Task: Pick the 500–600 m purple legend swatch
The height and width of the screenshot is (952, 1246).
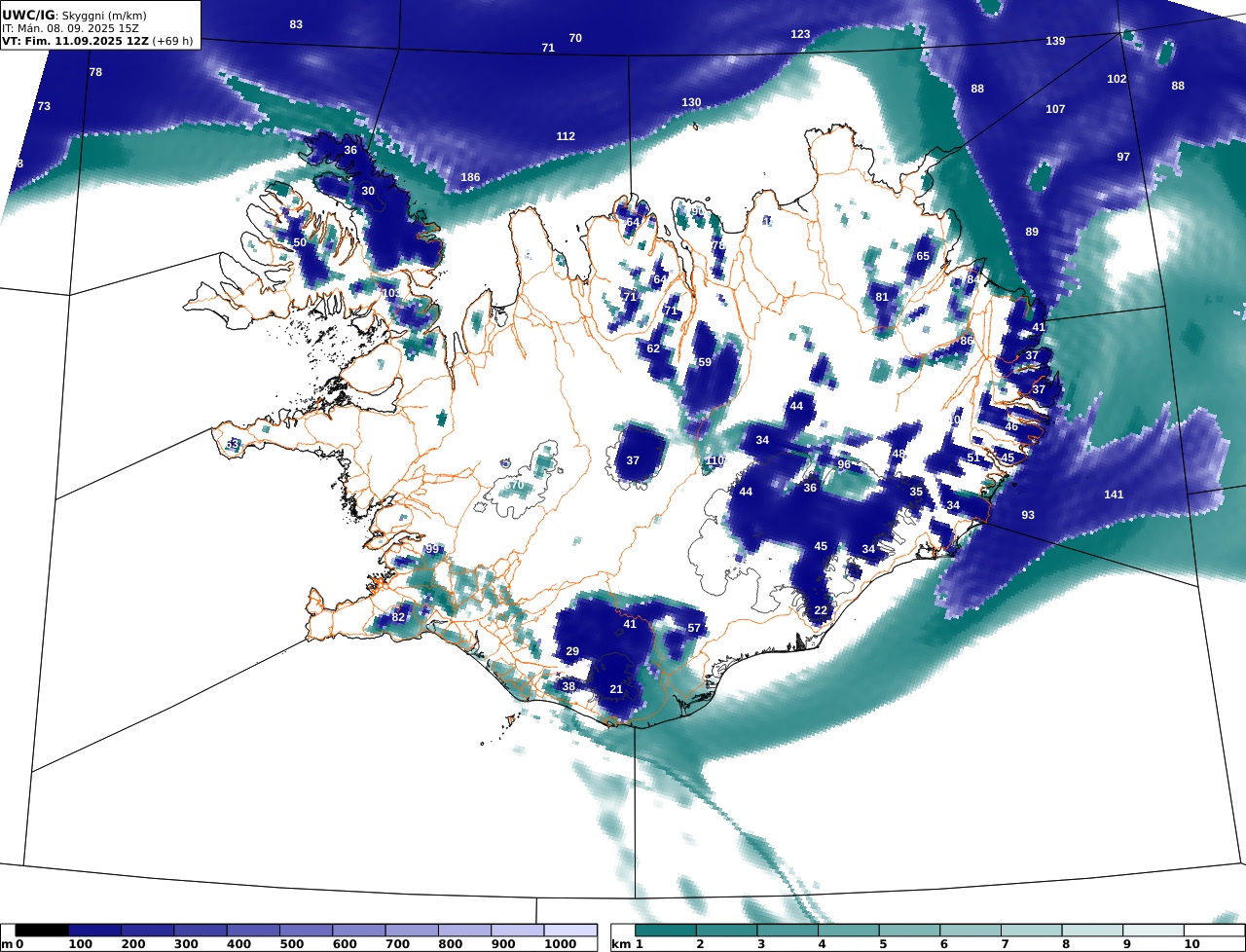Action: [x=306, y=931]
